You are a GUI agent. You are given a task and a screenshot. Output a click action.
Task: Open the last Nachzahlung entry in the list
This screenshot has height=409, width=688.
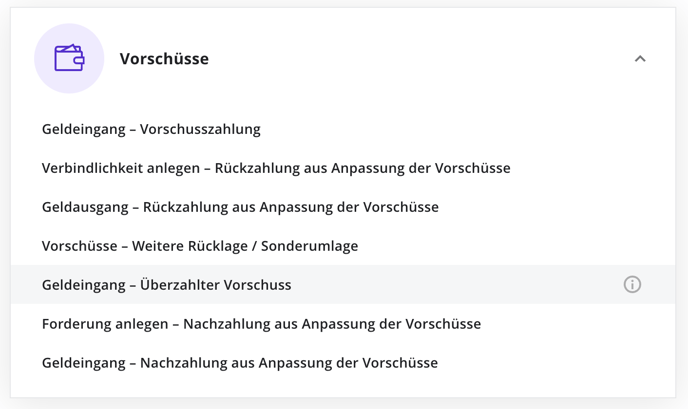pos(343,363)
